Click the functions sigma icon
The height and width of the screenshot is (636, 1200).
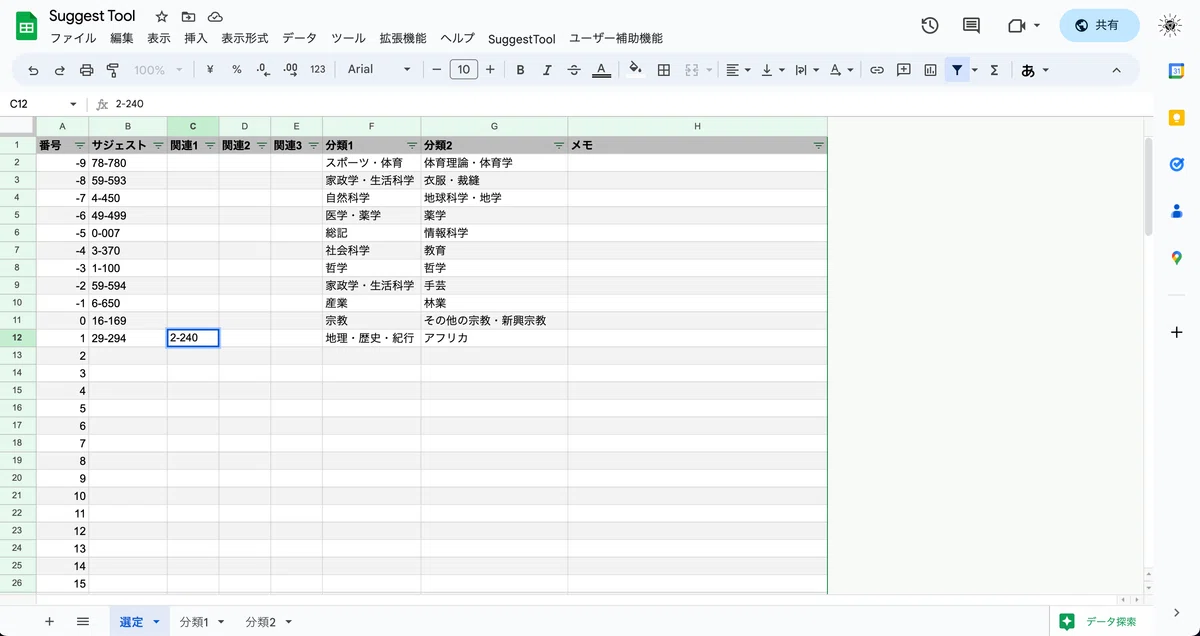[994, 70]
